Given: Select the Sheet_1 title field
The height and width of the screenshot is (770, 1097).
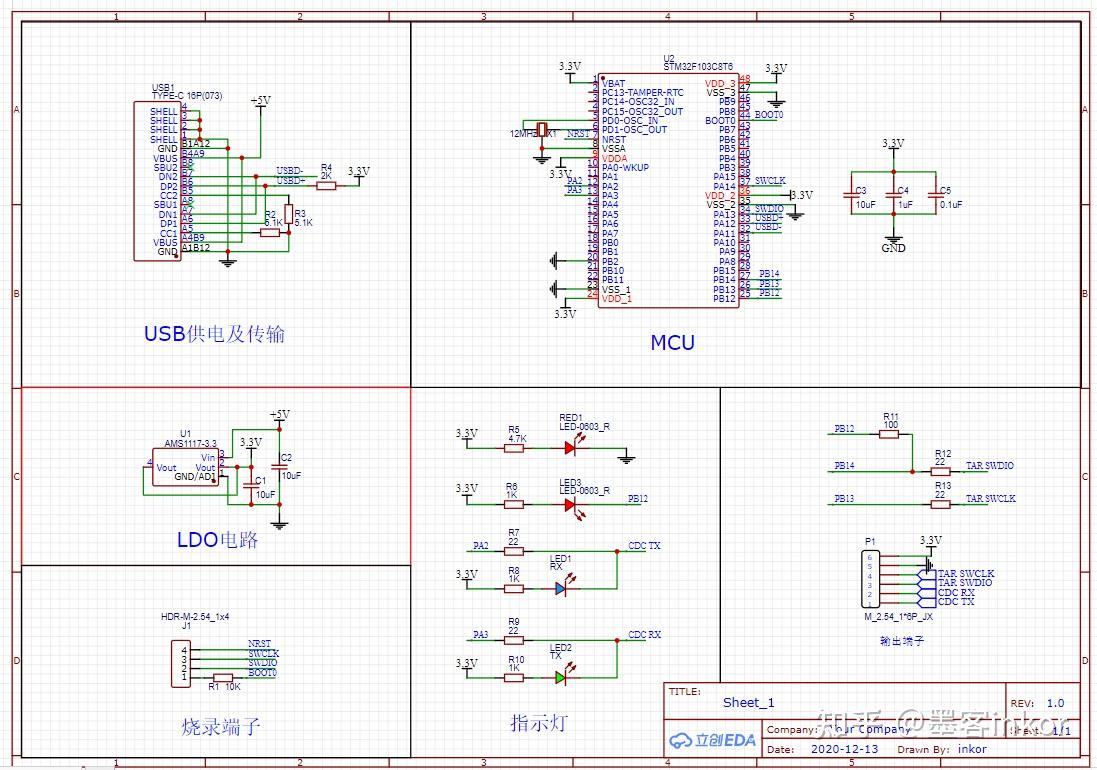Looking at the screenshot, I should coord(749,703).
